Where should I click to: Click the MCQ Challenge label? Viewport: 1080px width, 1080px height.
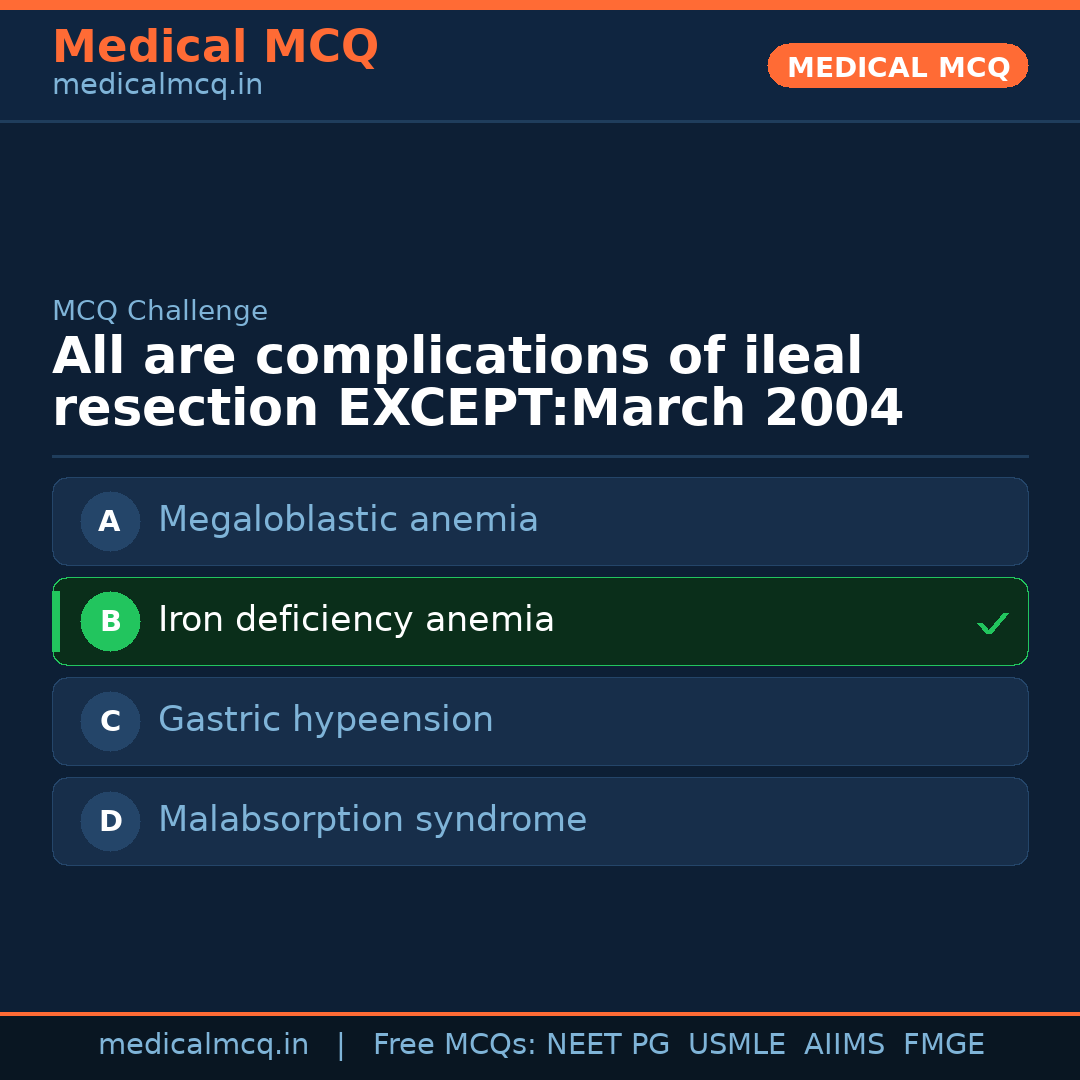tap(160, 311)
